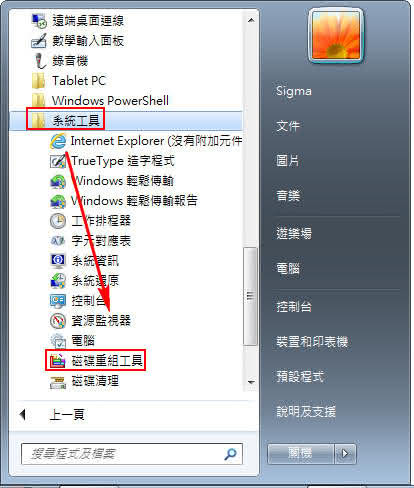Viewport: 414px width, 488px height.
Task: Collapse the 系統工具 folder
Action: (126, 120)
